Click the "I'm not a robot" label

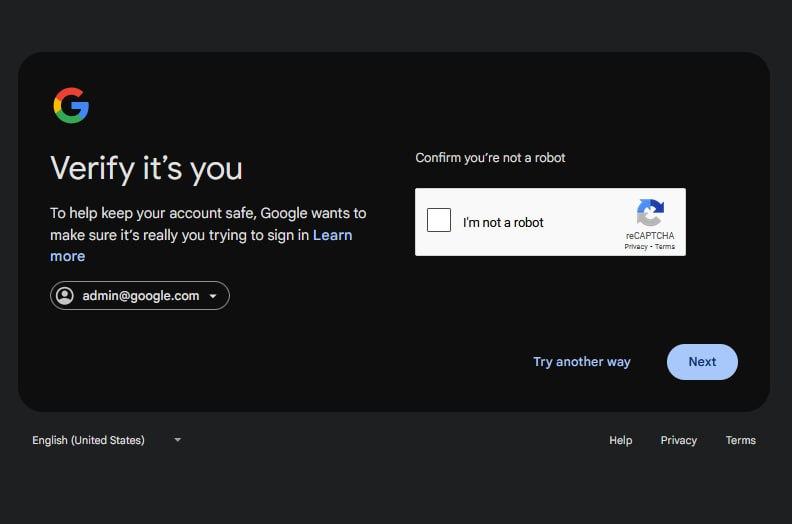503,222
